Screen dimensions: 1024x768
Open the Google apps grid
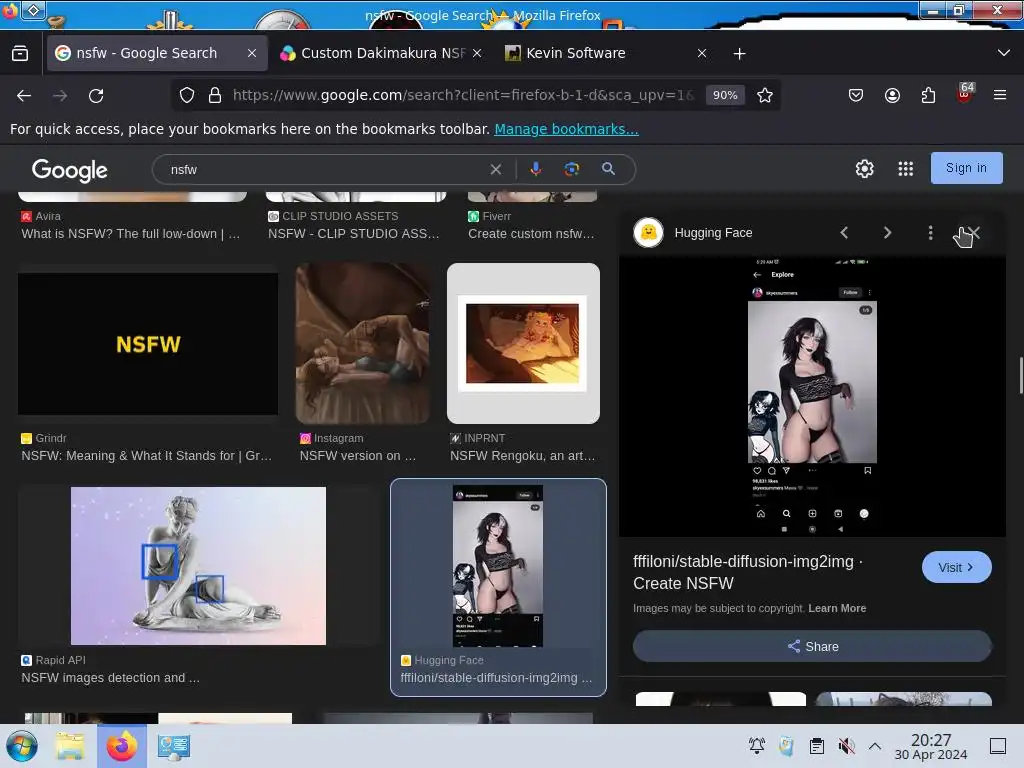click(x=906, y=169)
